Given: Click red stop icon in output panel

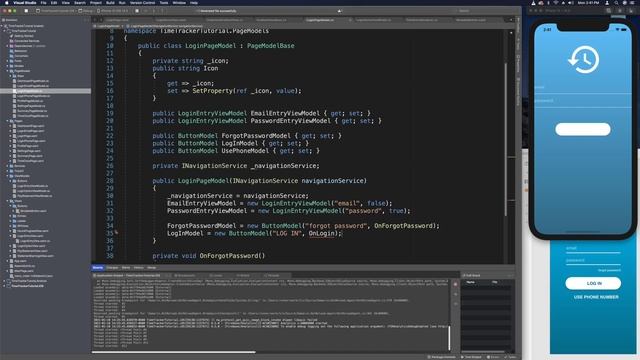Looking at the screenshot, I should (456, 284).
